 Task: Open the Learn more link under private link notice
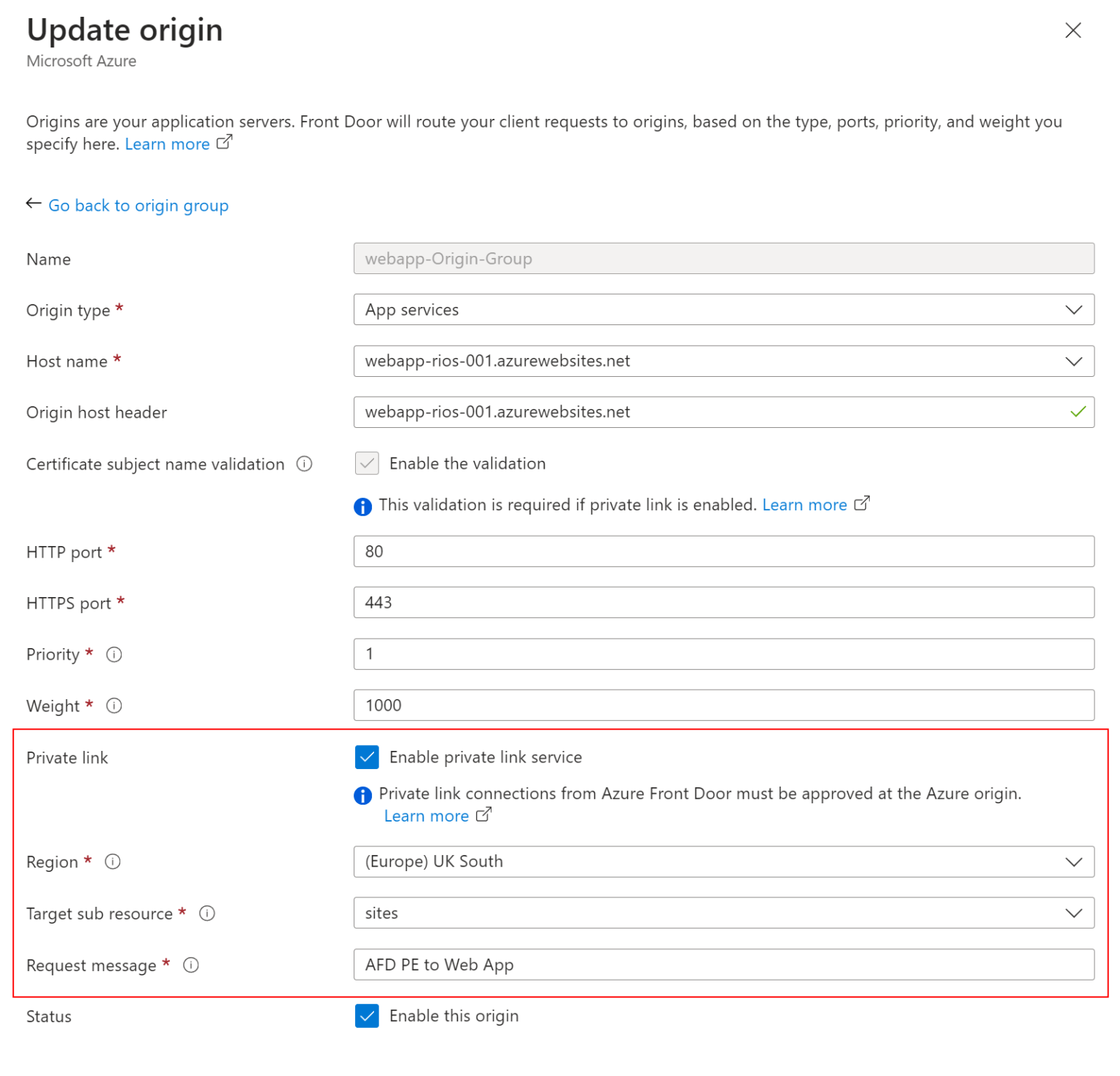pyautogui.click(x=426, y=816)
